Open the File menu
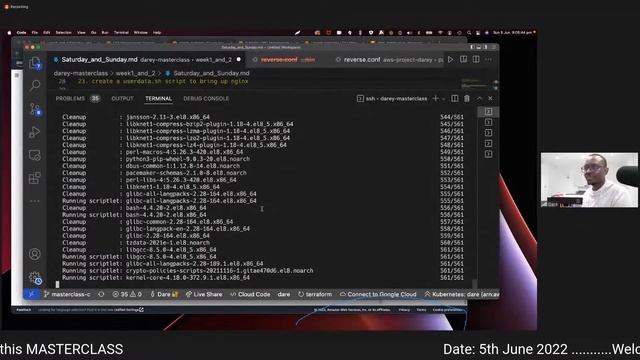The width and height of the screenshot is (640, 360). (35, 33)
